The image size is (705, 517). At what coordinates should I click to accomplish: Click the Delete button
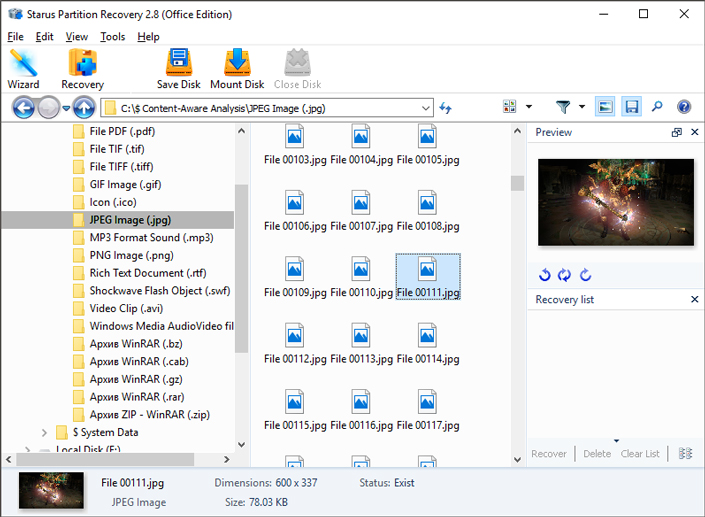tap(597, 454)
